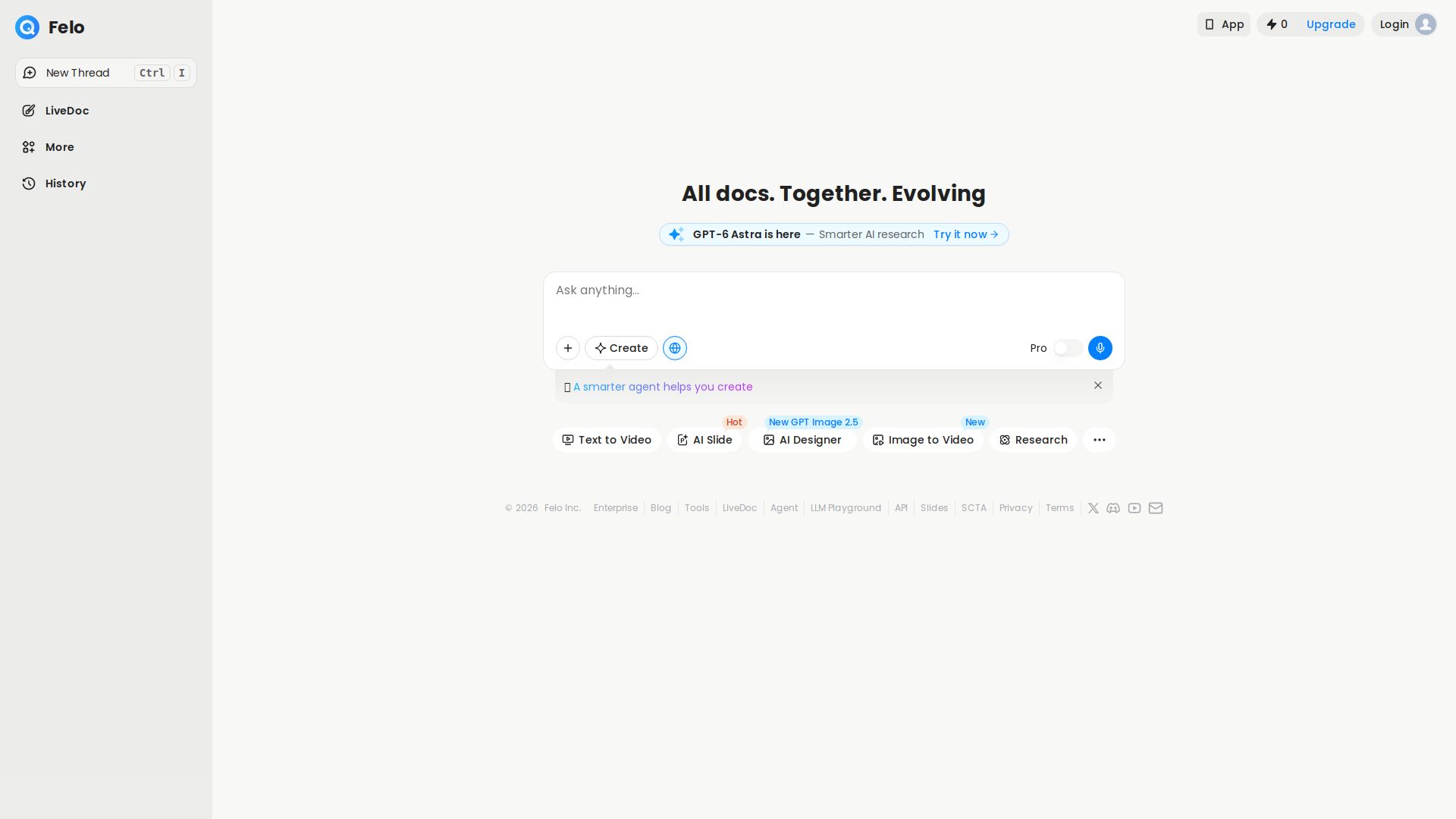
Task: Open the SCTA footer link
Action: point(974,508)
